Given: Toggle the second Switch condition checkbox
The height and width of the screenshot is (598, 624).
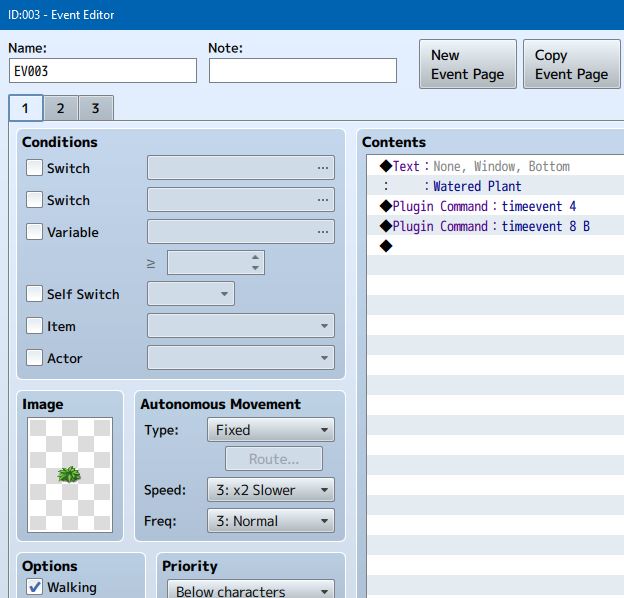Looking at the screenshot, I should pyautogui.click(x=35, y=200).
